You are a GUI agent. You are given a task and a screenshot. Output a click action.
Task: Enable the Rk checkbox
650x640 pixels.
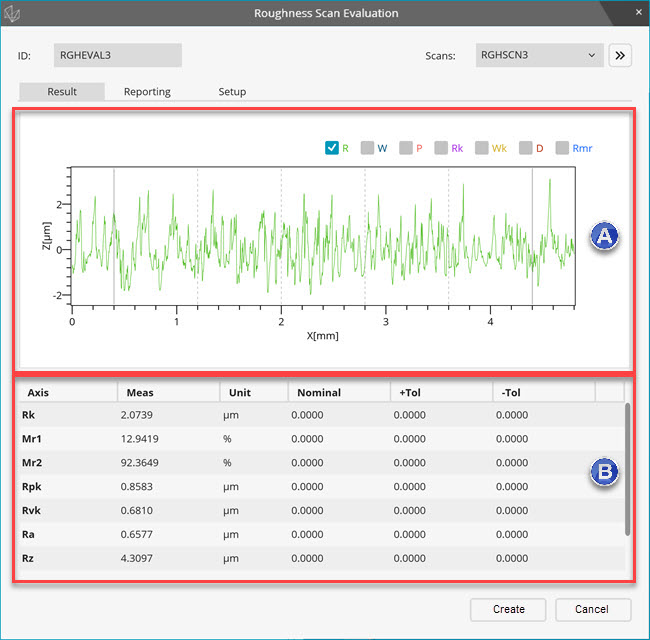(x=441, y=148)
